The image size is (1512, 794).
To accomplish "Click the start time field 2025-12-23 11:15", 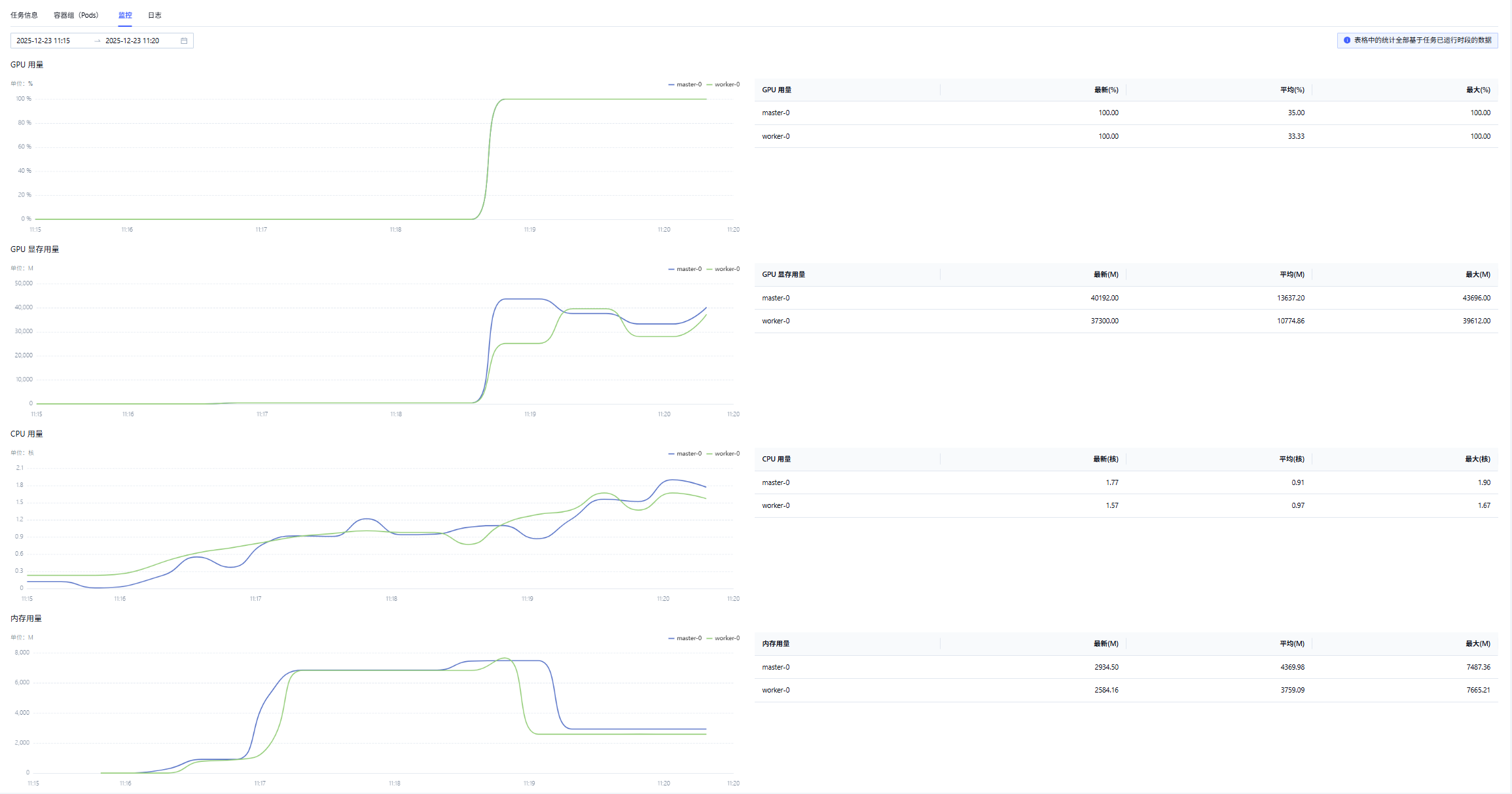I will click(x=44, y=41).
